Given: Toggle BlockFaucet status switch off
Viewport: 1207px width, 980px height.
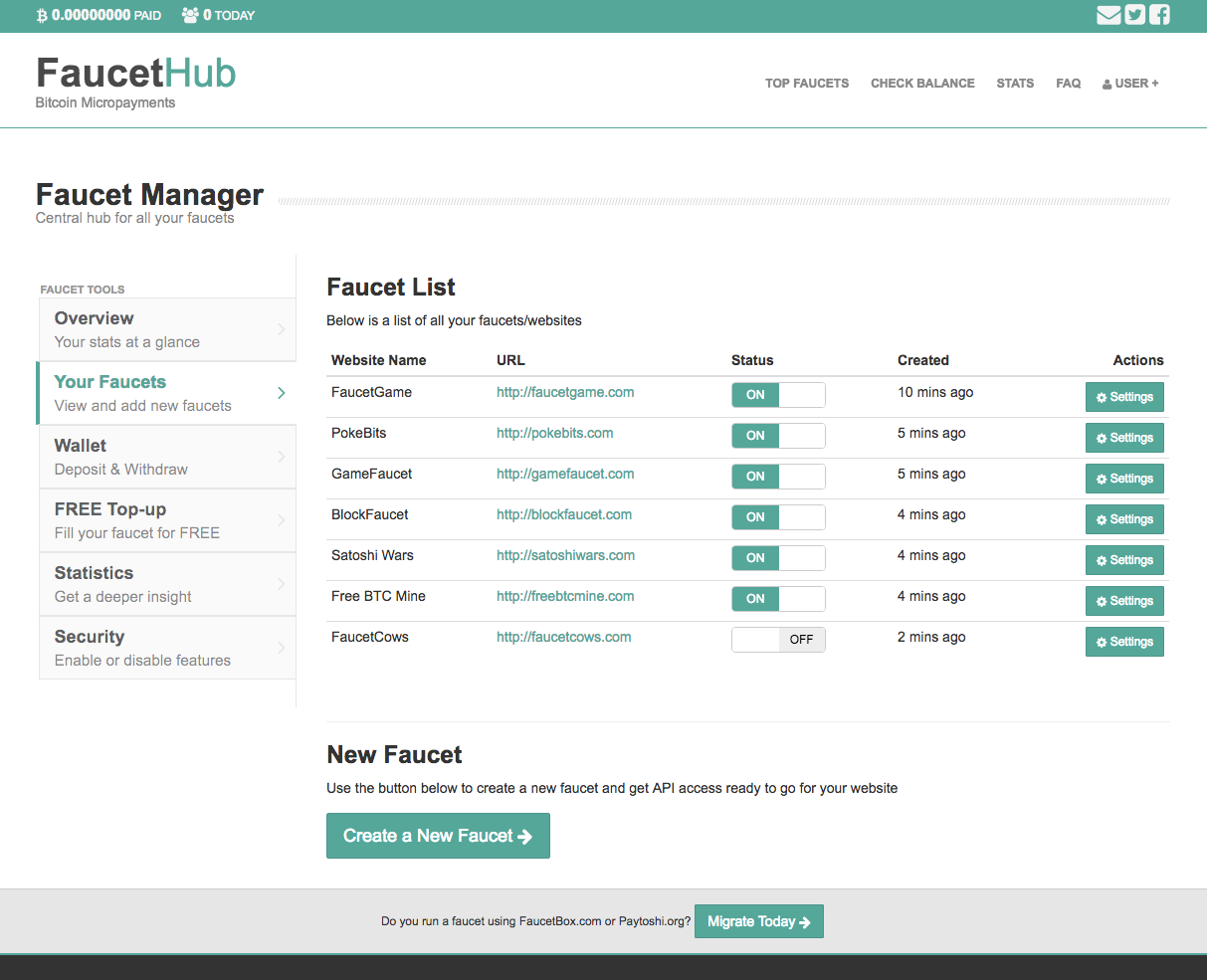Looking at the screenshot, I should pyautogui.click(x=778, y=517).
